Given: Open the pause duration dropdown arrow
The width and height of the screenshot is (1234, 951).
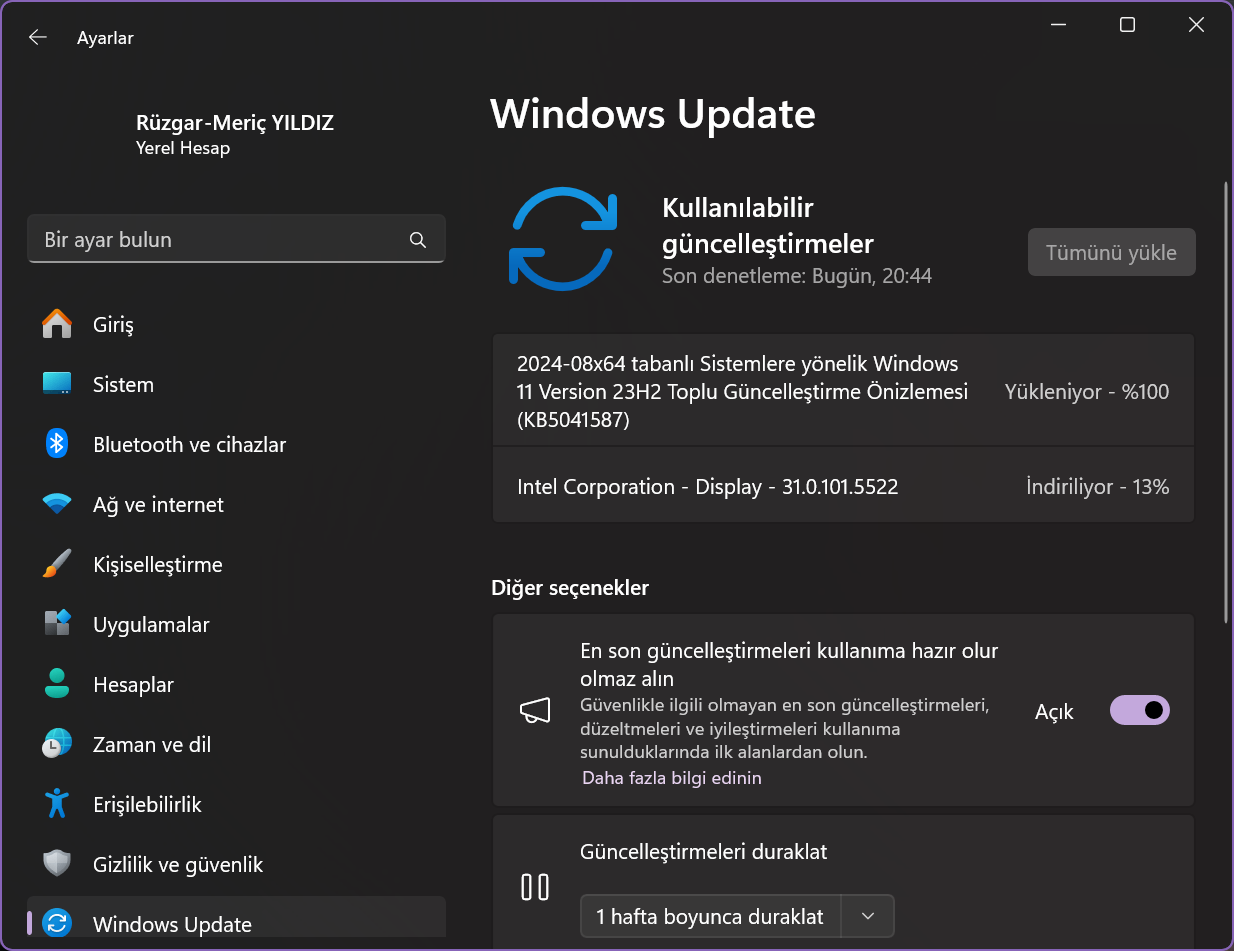Looking at the screenshot, I should pyautogui.click(x=868, y=916).
